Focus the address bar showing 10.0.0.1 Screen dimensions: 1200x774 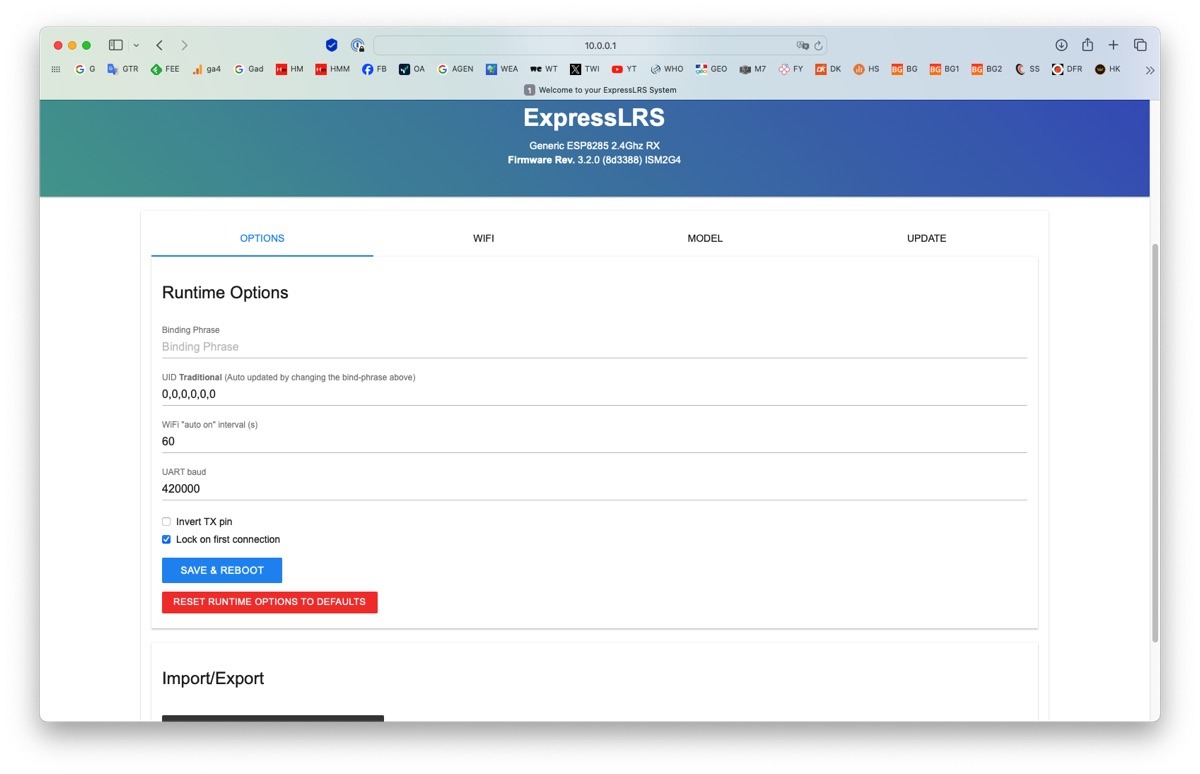pyautogui.click(x=600, y=45)
